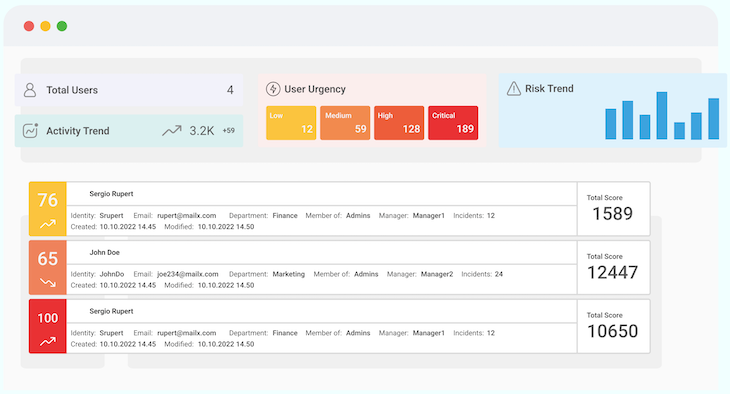Select the Low urgency tile
The image size is (730, 394).
291,123
